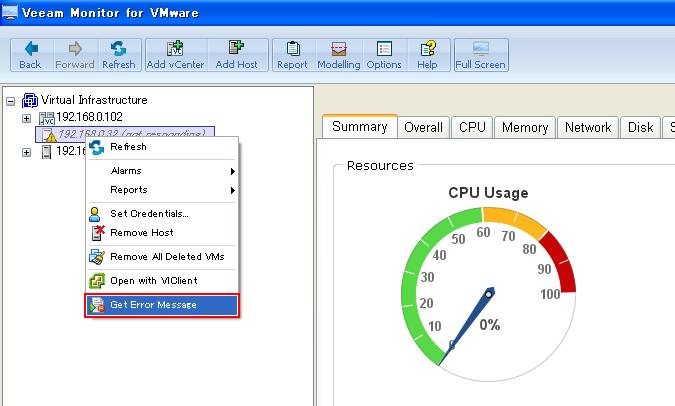Expand the bottom host node in tree

(27, 152)
